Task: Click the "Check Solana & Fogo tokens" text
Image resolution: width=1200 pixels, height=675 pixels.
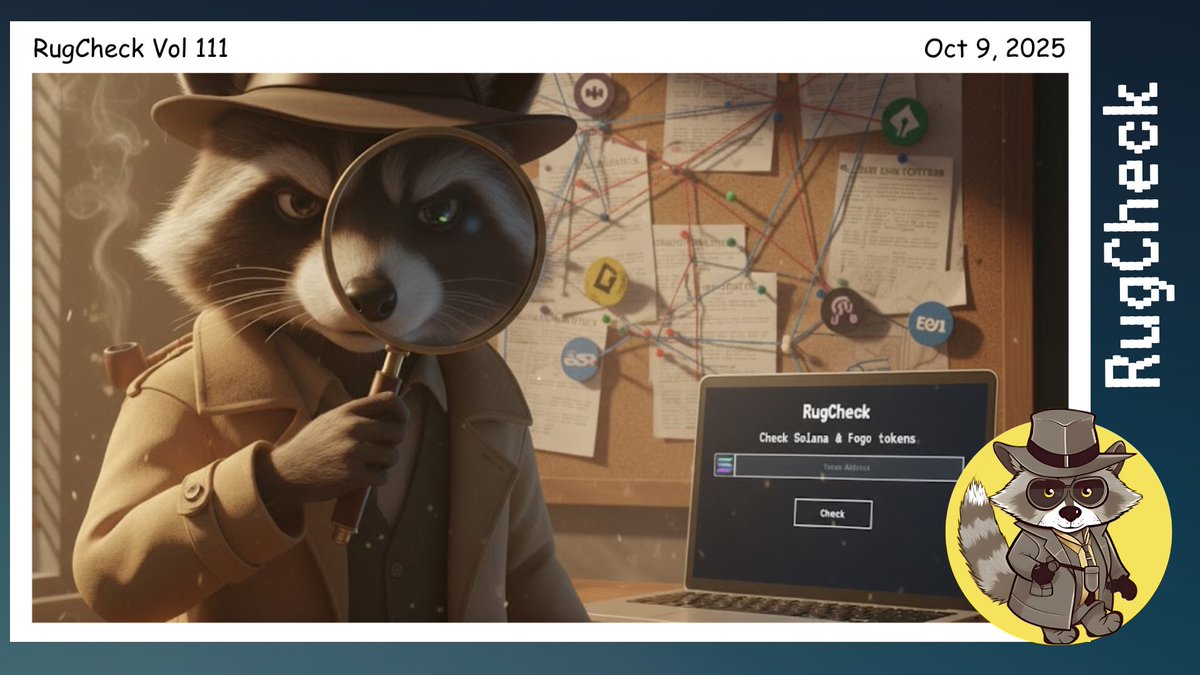Action: point(837,439)
